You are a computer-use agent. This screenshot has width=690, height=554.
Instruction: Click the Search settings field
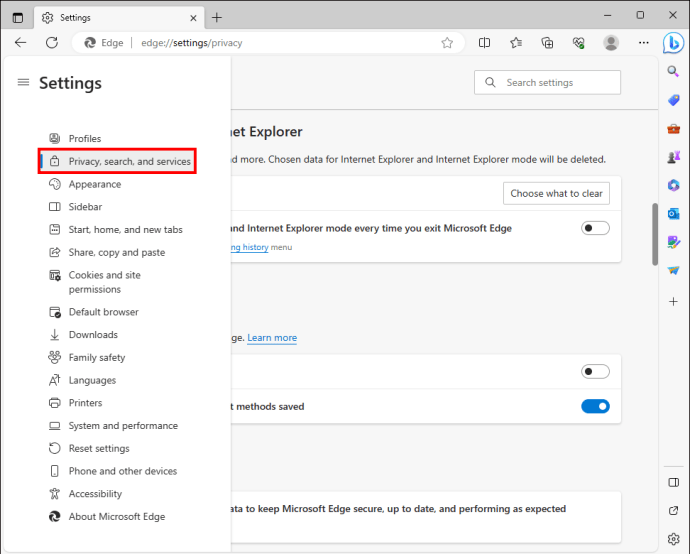click(x=547, y=82)
